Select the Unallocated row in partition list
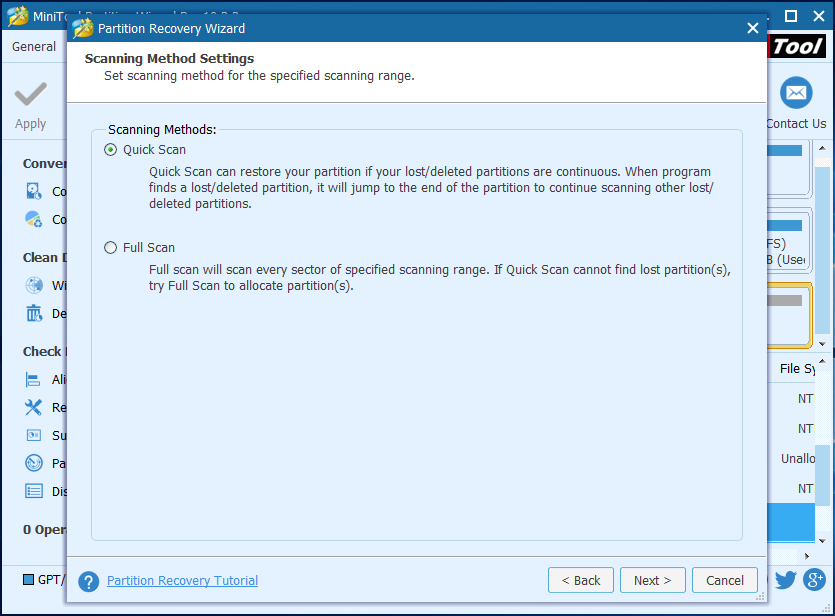835x616 pixels. pos(791,458)
